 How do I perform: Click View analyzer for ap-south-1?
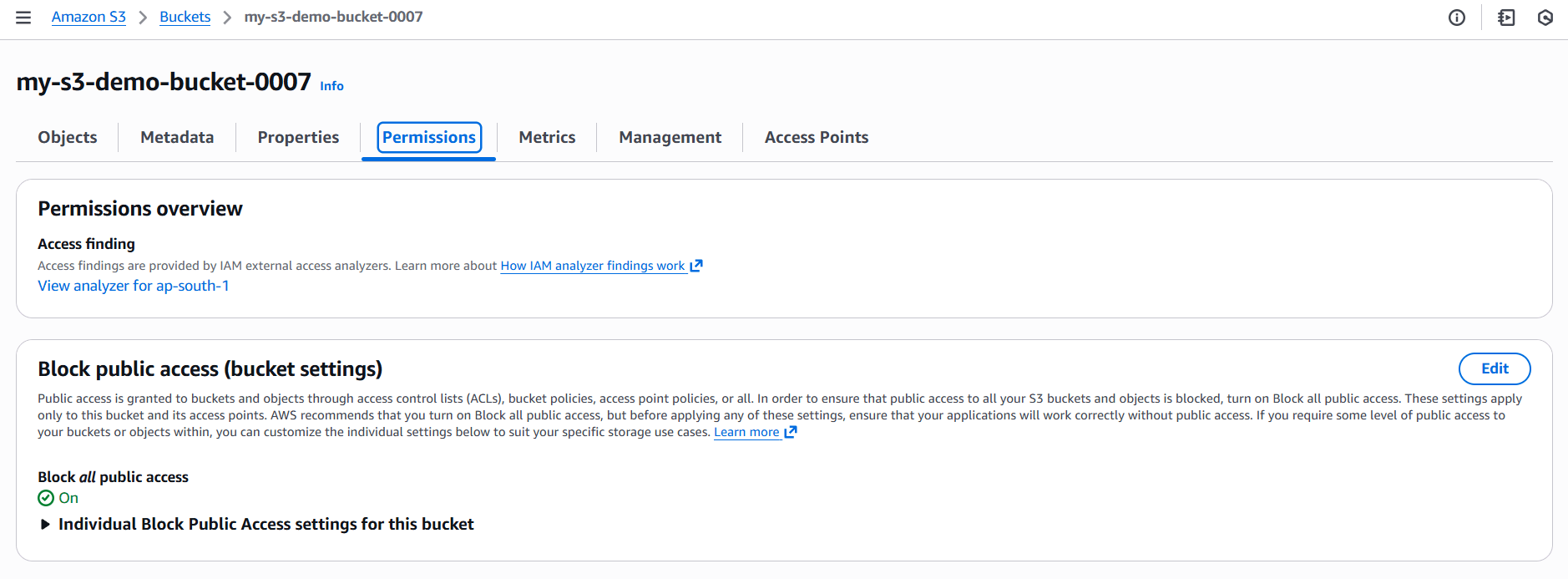[x=134, y=286]
